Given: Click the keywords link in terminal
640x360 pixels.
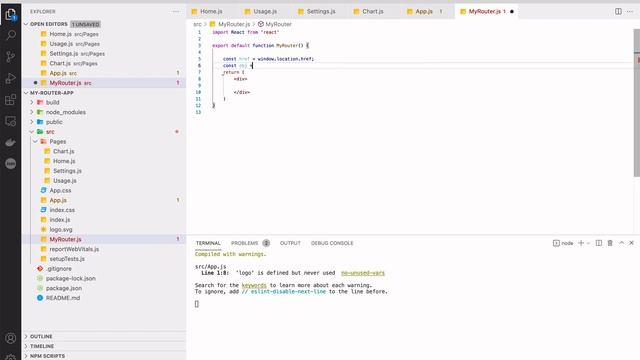Looking at the screenshot, I should pos(254,285).
